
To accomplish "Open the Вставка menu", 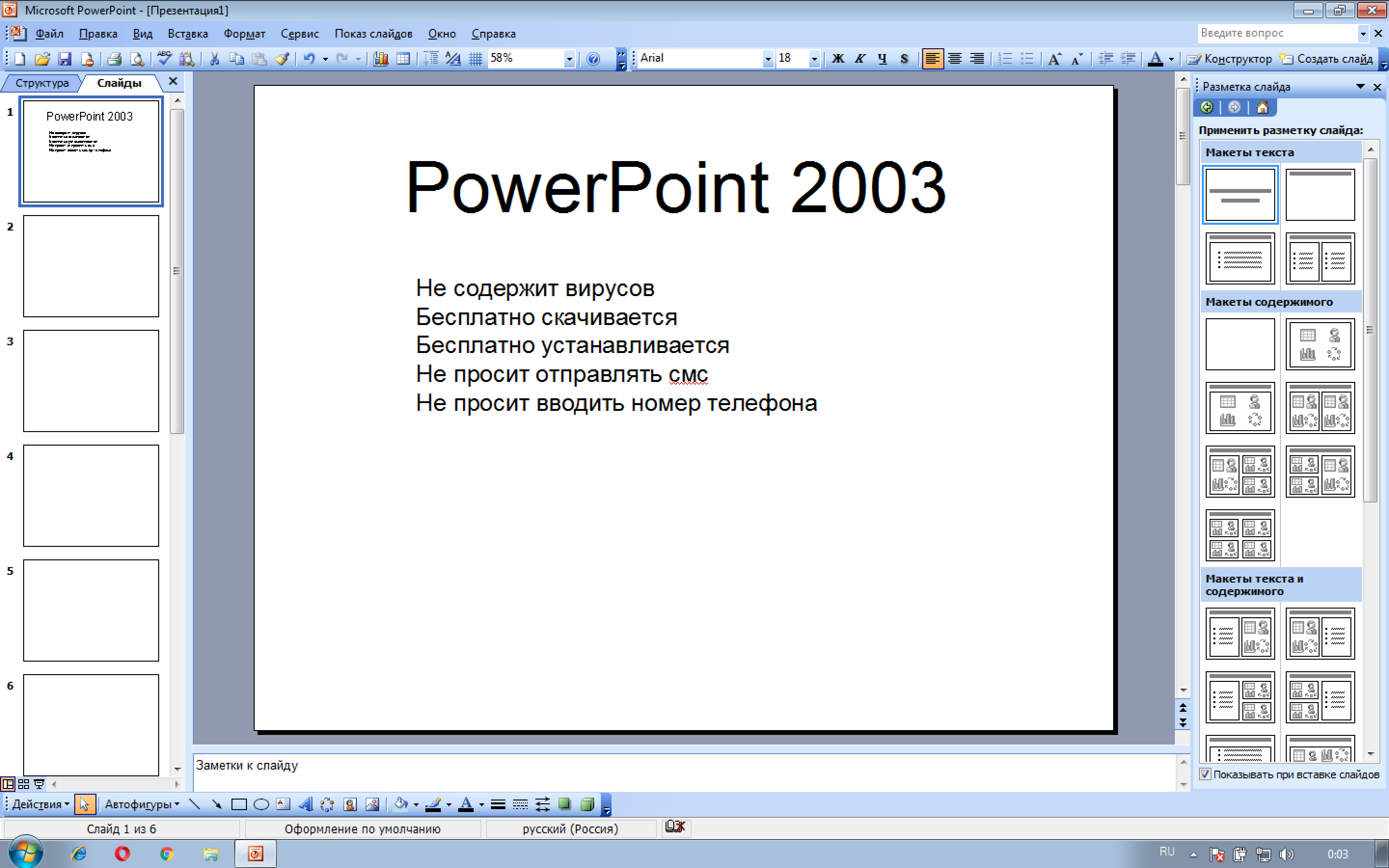I will [x=187, y=34].
